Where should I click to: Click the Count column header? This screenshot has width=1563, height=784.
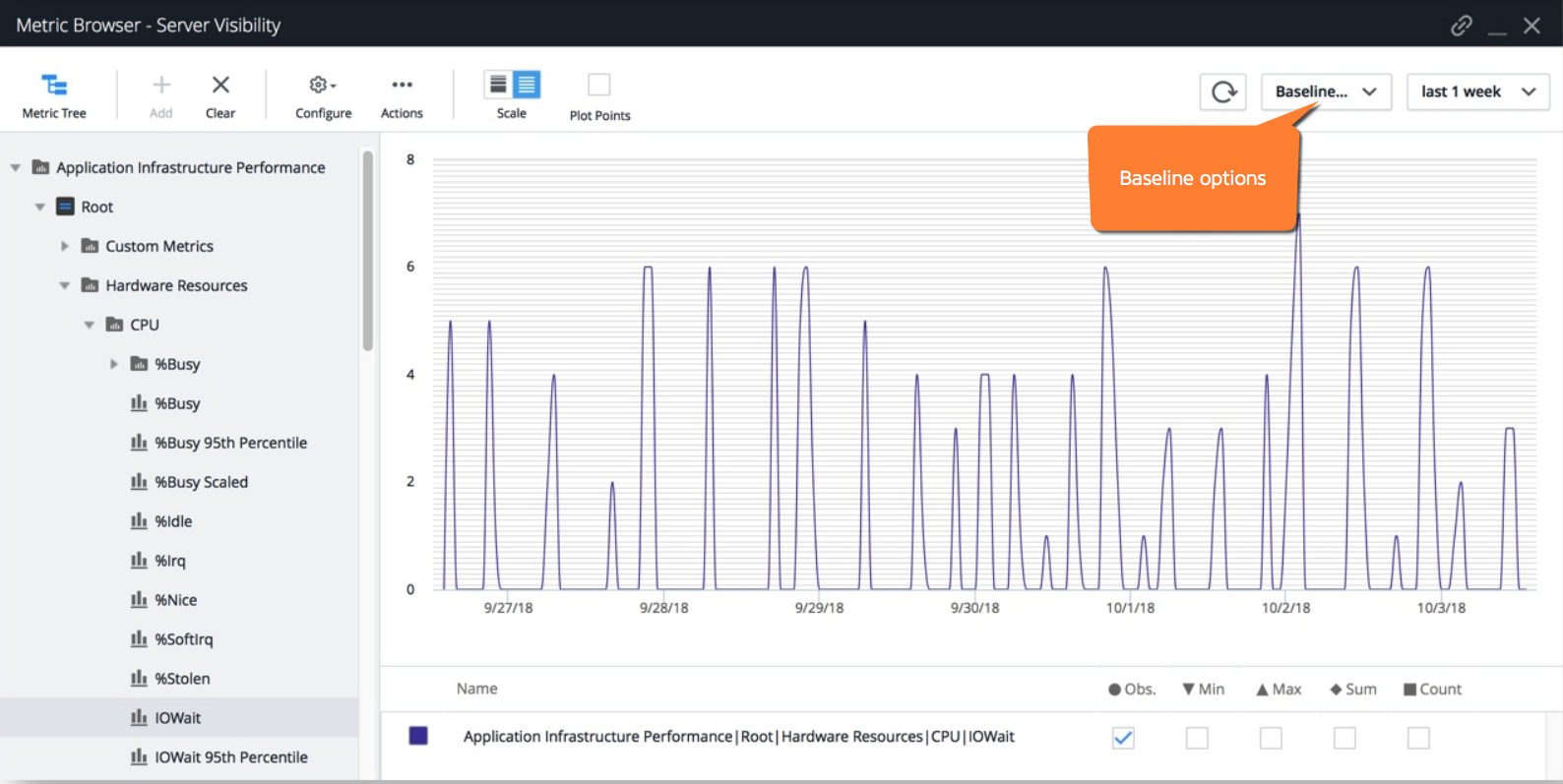pos(1432,689)
